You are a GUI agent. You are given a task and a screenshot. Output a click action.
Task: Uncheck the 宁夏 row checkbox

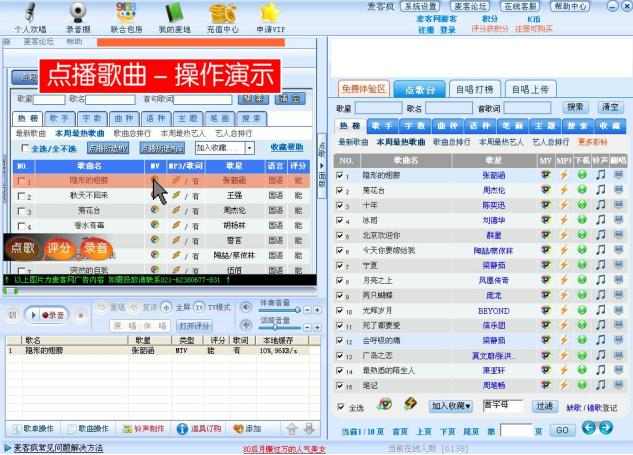340,265
